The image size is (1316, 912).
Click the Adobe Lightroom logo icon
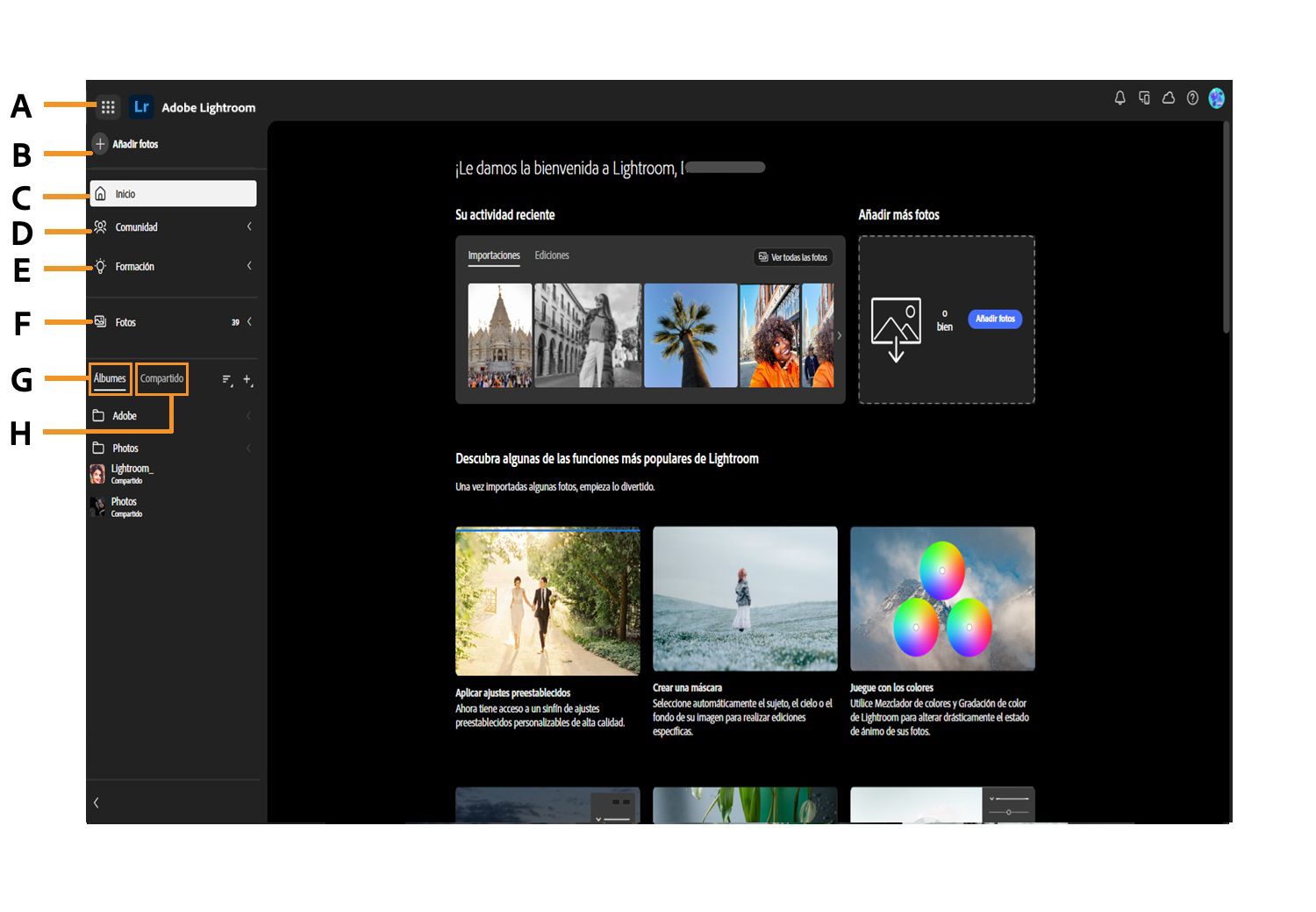[x=140, y=106]
